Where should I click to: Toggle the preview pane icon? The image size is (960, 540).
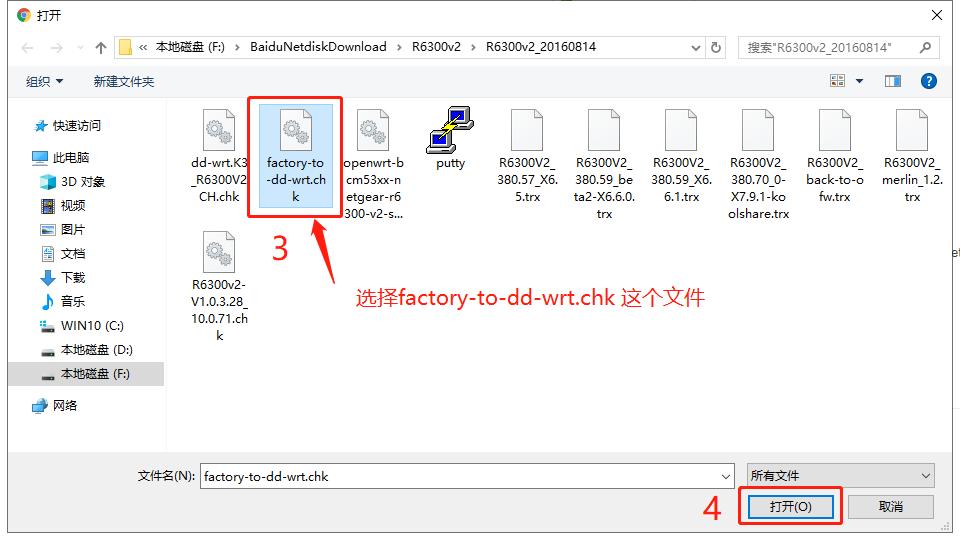coord(893,81)
